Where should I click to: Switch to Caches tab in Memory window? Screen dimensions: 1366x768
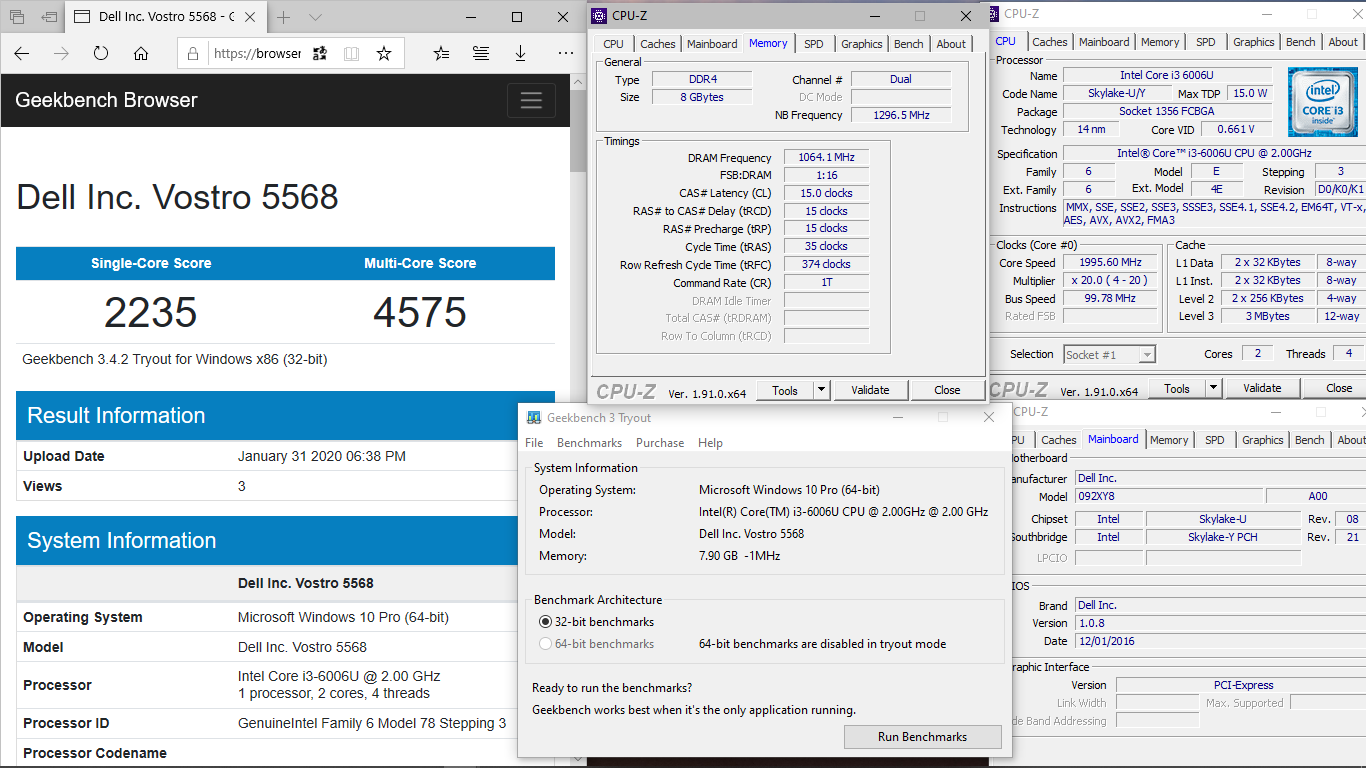point(658,44)
